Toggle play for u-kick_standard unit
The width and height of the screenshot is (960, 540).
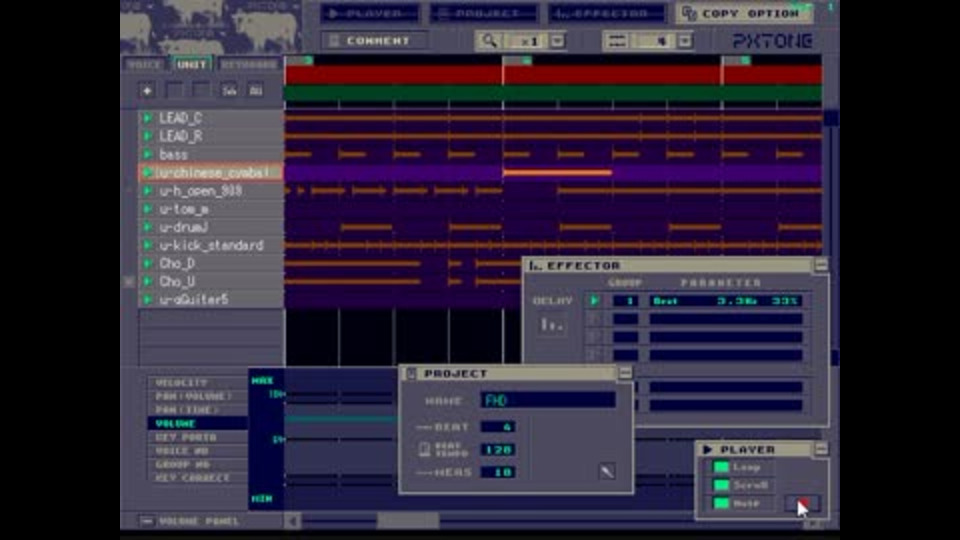click(148, 245)
